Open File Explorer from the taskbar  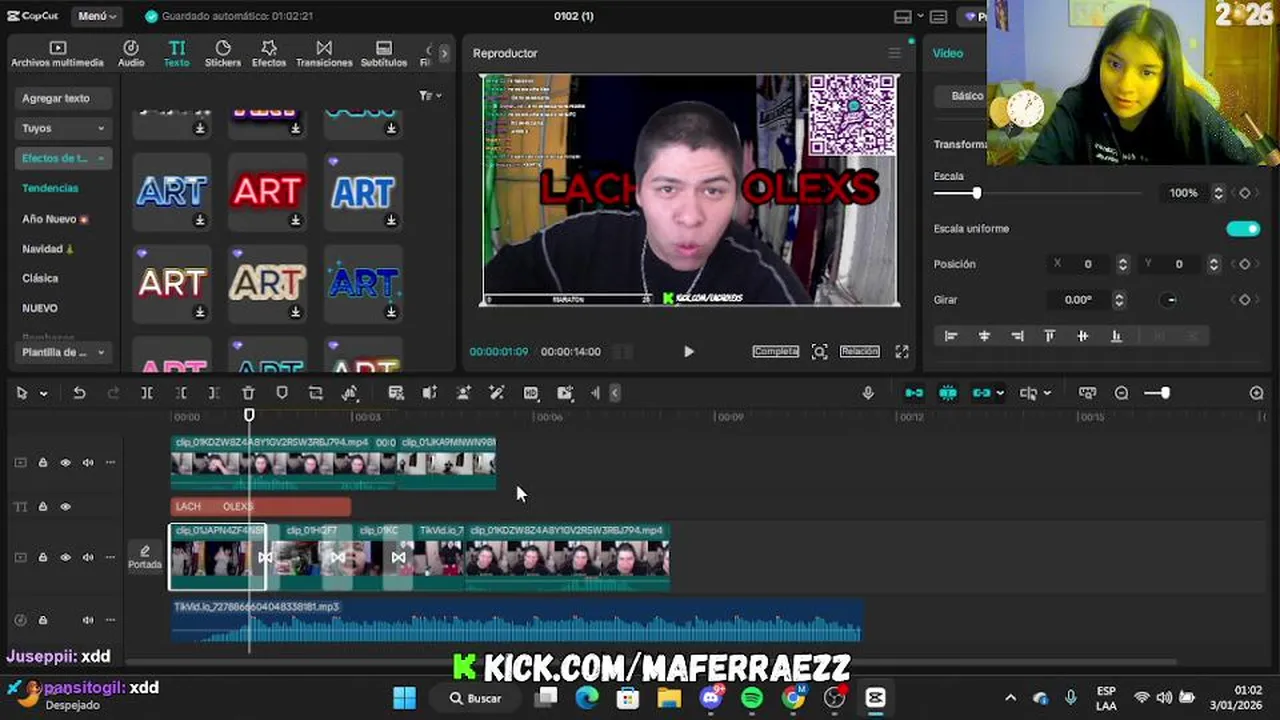pyautogui.click(x=669, y=698)
